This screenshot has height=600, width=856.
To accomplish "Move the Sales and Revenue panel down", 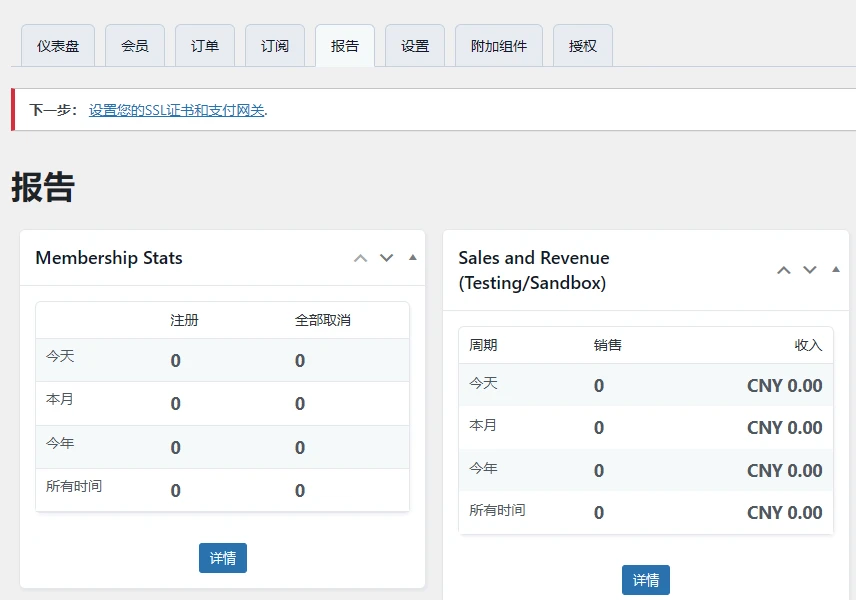I will click(x=809, y=269).
